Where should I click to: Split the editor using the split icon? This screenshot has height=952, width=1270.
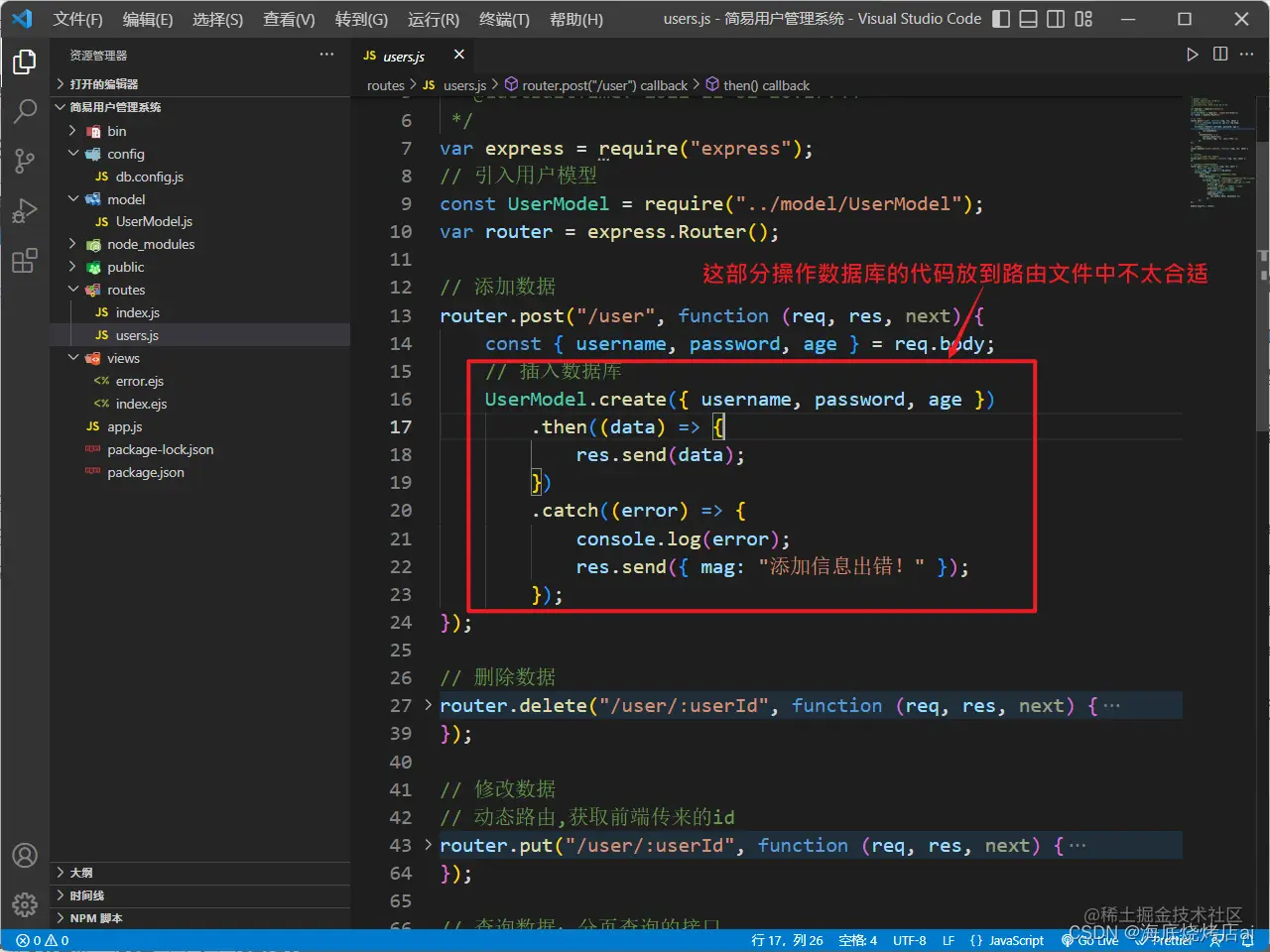[x=1219, y=55]
